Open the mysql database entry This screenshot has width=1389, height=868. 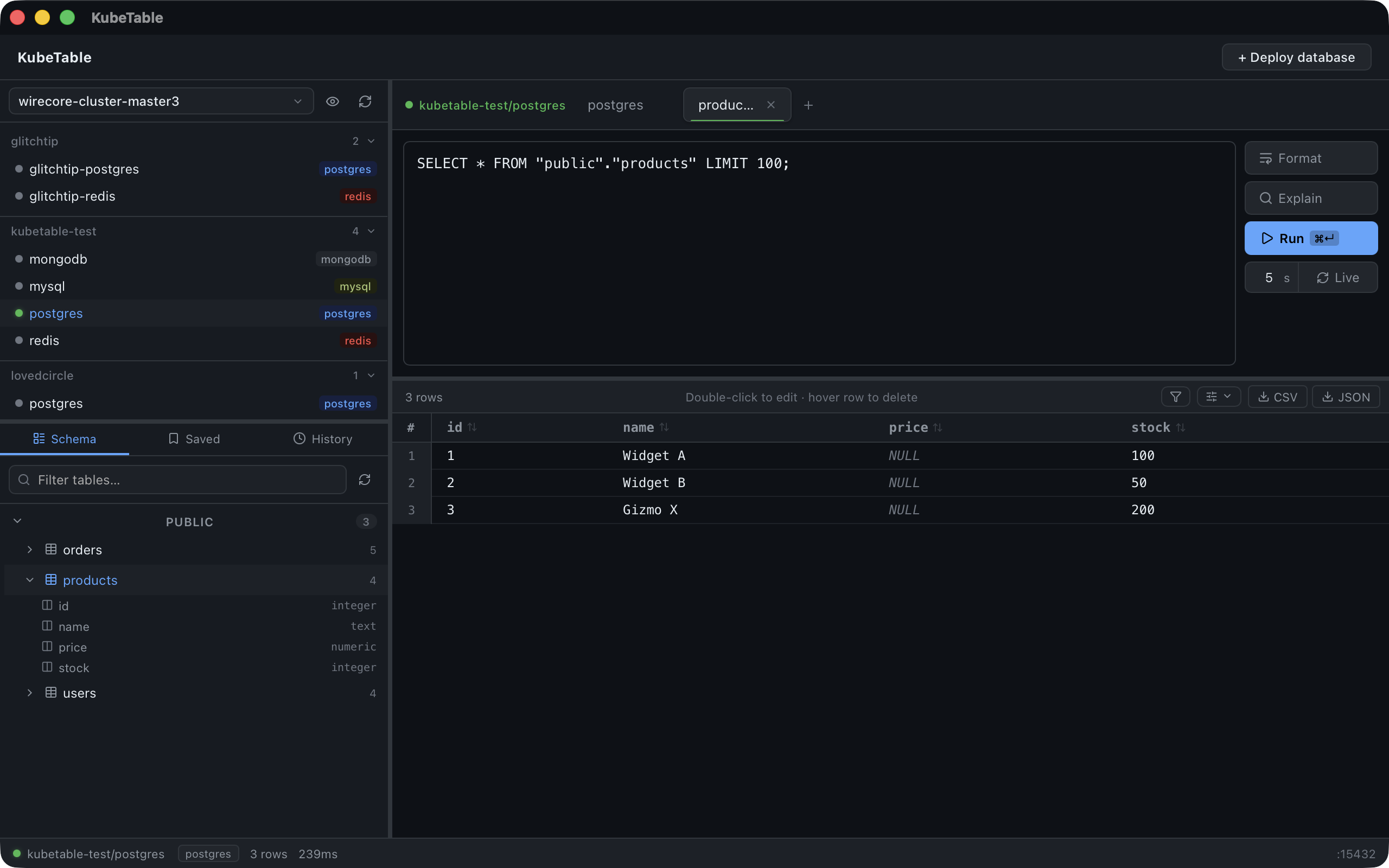click(x=194, y=286)
